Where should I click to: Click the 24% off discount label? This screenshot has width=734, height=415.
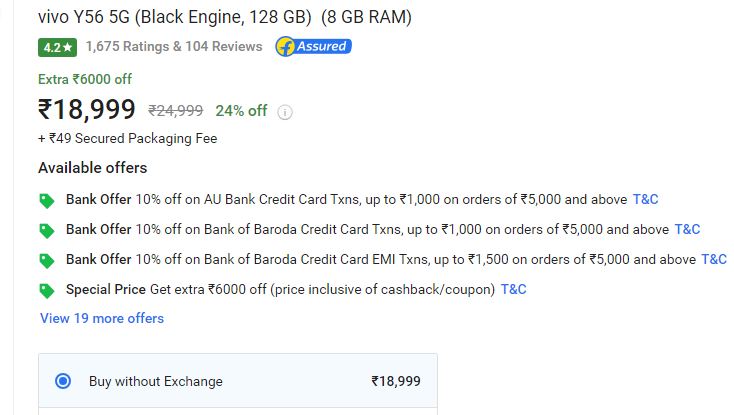pyautogui.click(x=241, y=111)
